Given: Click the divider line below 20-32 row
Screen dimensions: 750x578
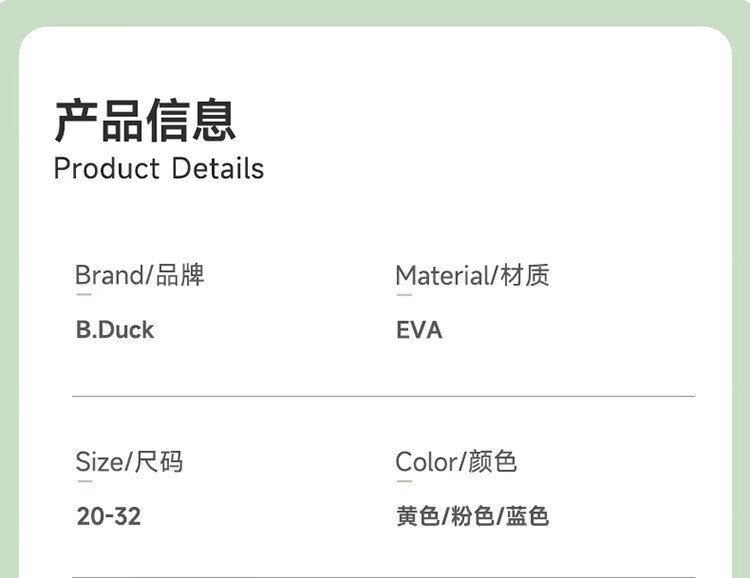Looking at the screenshot, I should pyautogui.click(x=383, y=576).
